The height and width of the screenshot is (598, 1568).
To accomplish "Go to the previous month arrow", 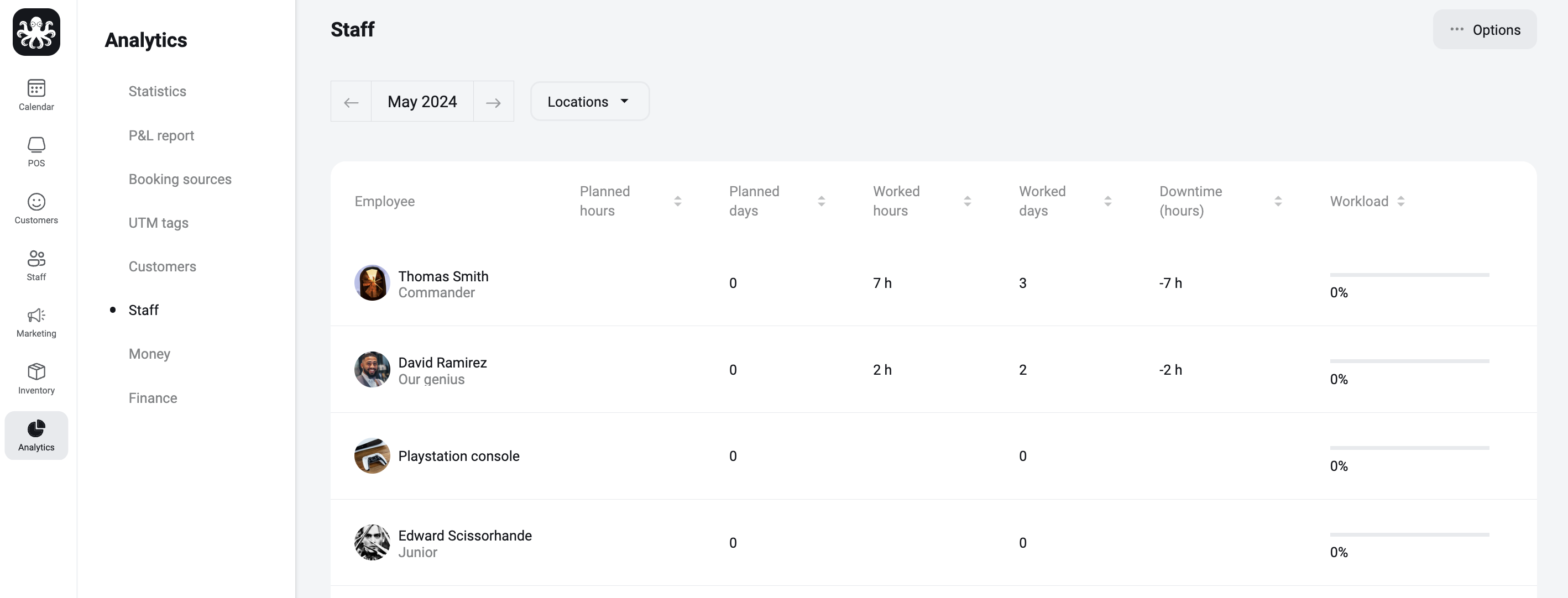I will [351, 102].
